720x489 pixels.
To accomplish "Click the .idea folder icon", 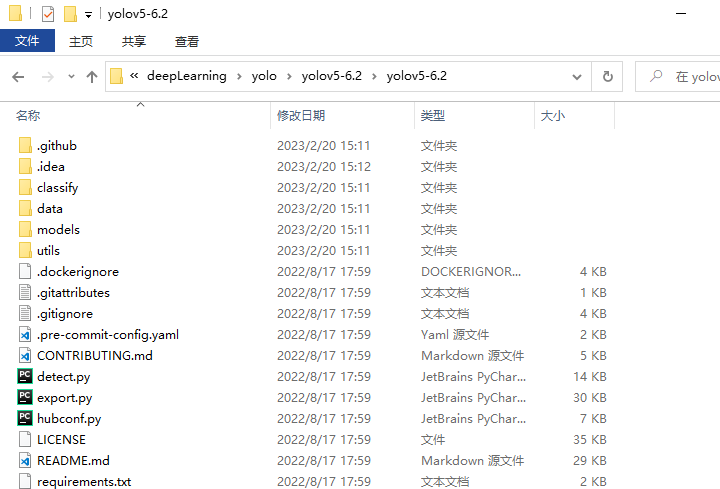I will click(x=25, y=166).
